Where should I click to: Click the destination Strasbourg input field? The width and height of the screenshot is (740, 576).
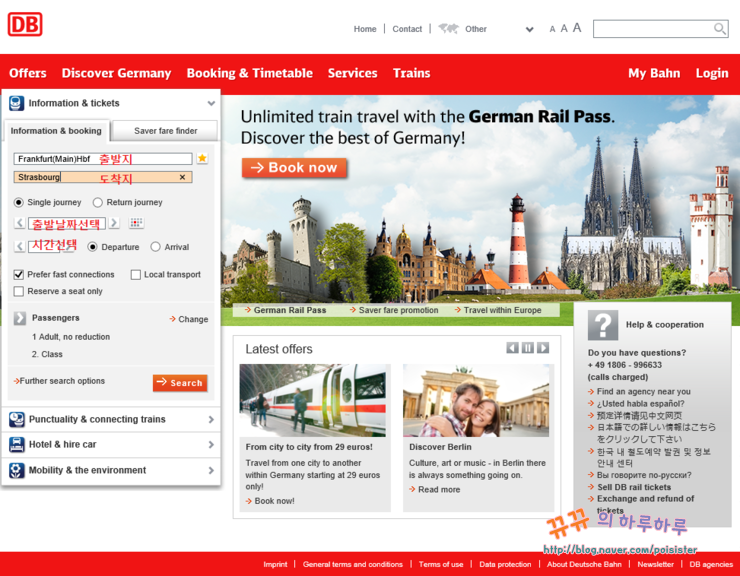coord(103,177)
